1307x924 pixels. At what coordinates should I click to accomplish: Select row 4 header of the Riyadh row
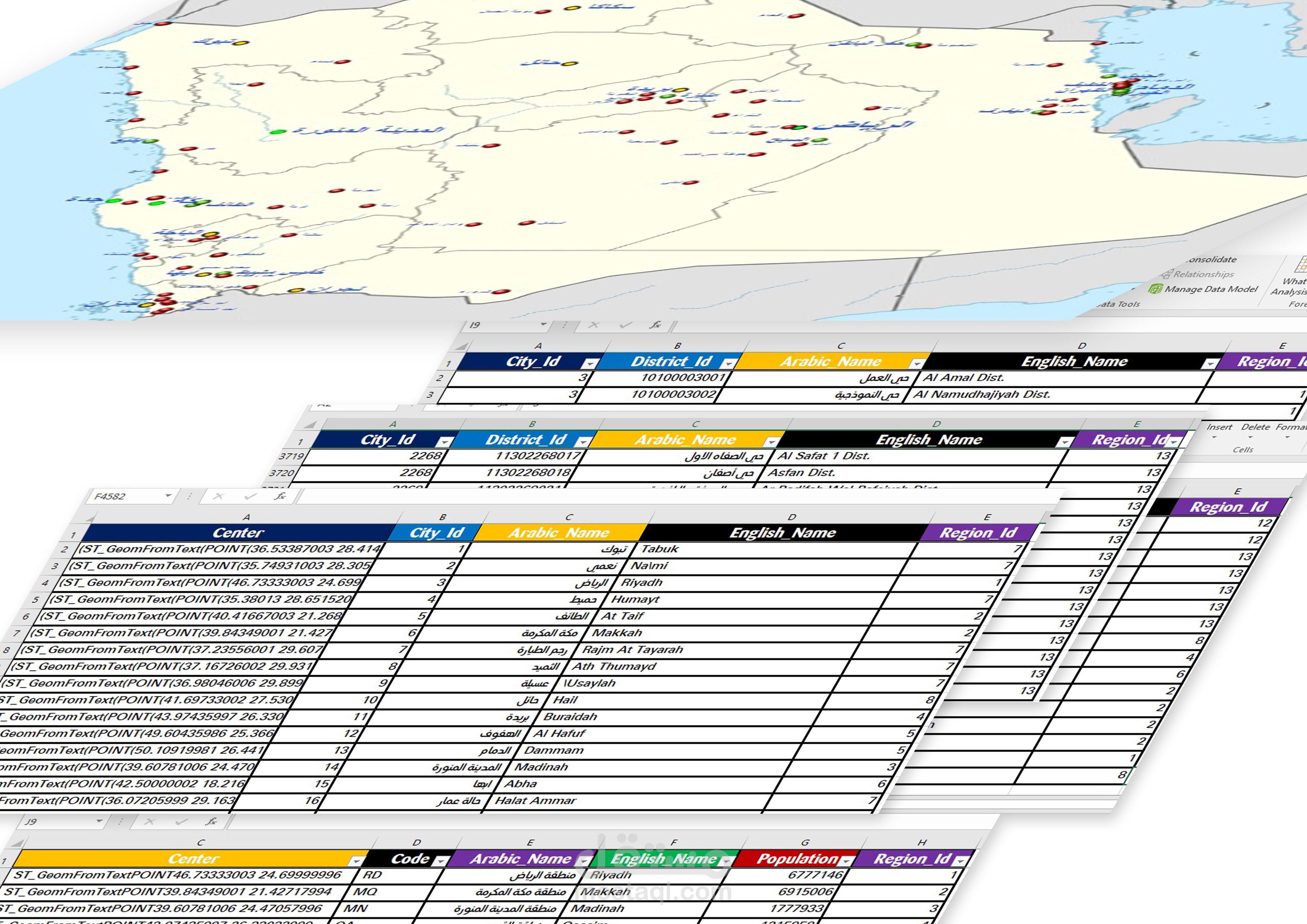pyautogui.click(x=45, y=583)
